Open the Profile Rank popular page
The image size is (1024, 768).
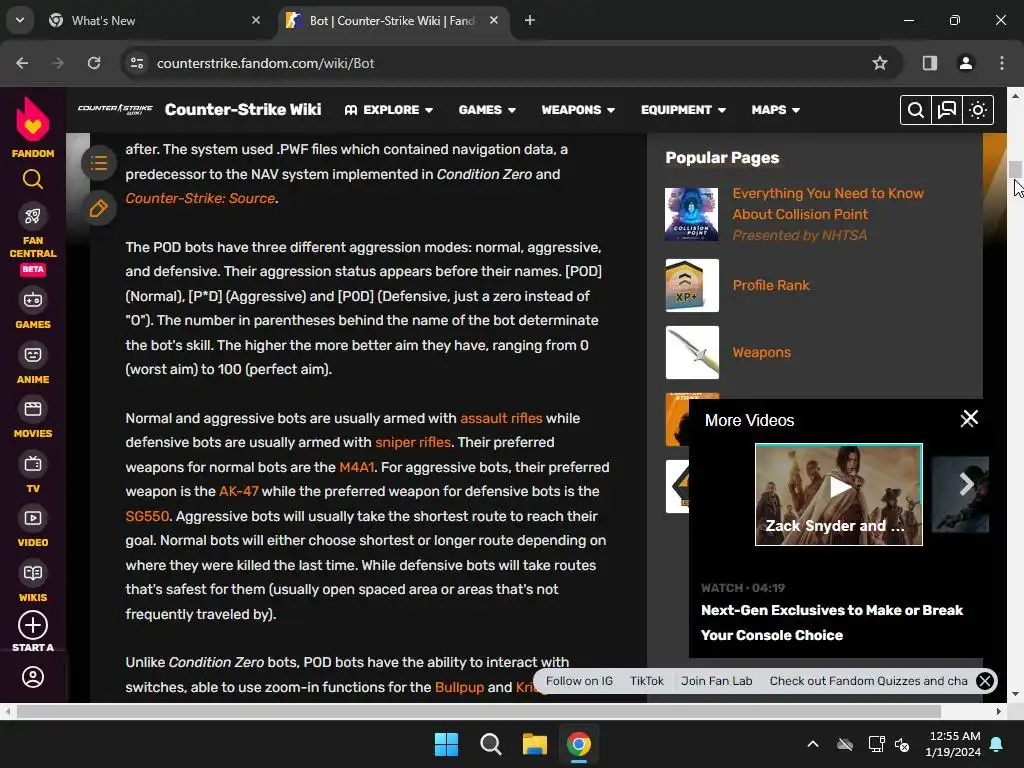pyautogui.click(x=771, y=285)
